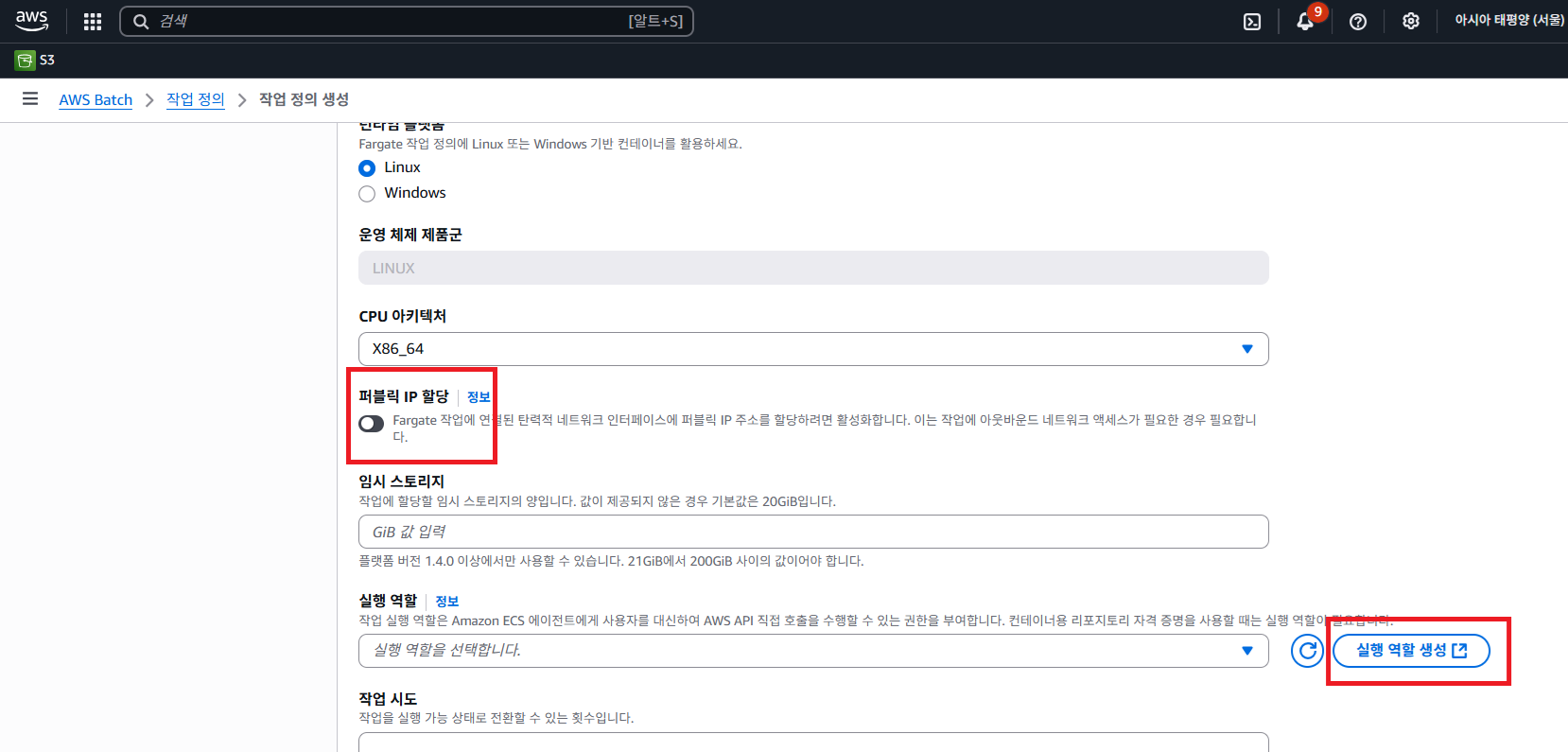The image size is (1568, 752).
Task: Open the notifications bell
Action: click(1305, 22)
